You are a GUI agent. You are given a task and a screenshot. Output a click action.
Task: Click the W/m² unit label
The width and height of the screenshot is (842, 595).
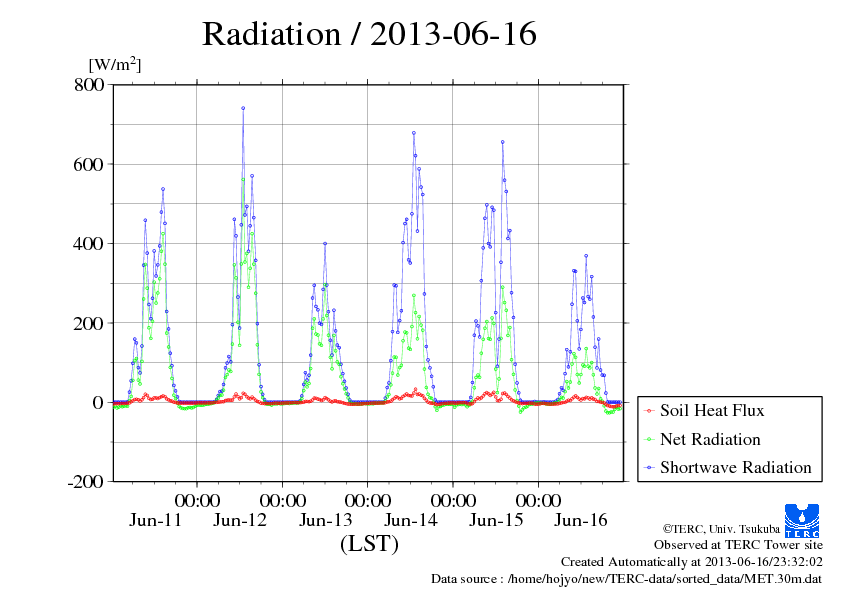(115, 64)
